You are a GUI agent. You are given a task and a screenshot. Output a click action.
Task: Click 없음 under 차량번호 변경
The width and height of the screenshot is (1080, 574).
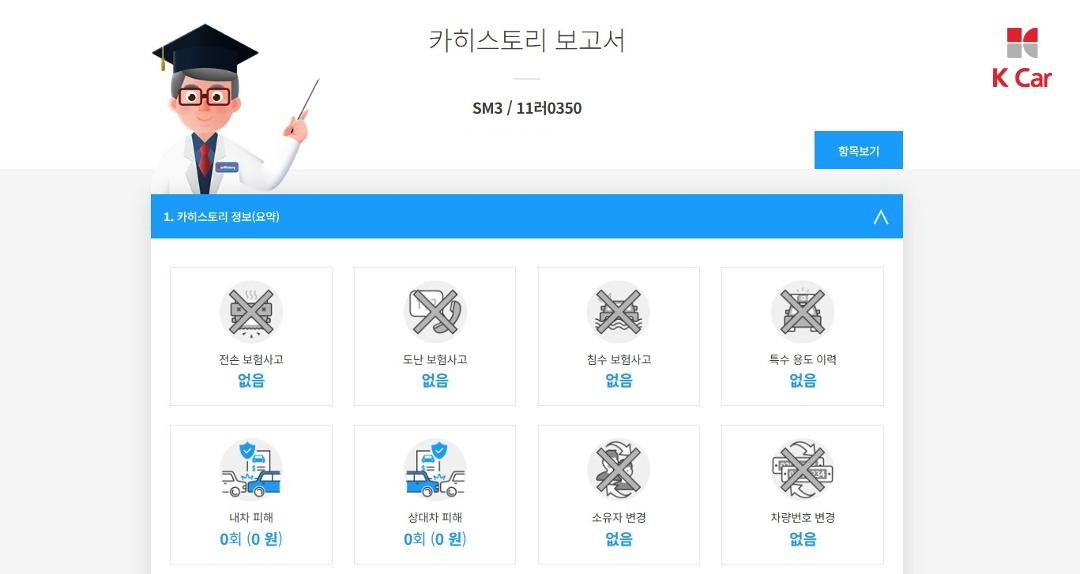(x=802, y=539)
